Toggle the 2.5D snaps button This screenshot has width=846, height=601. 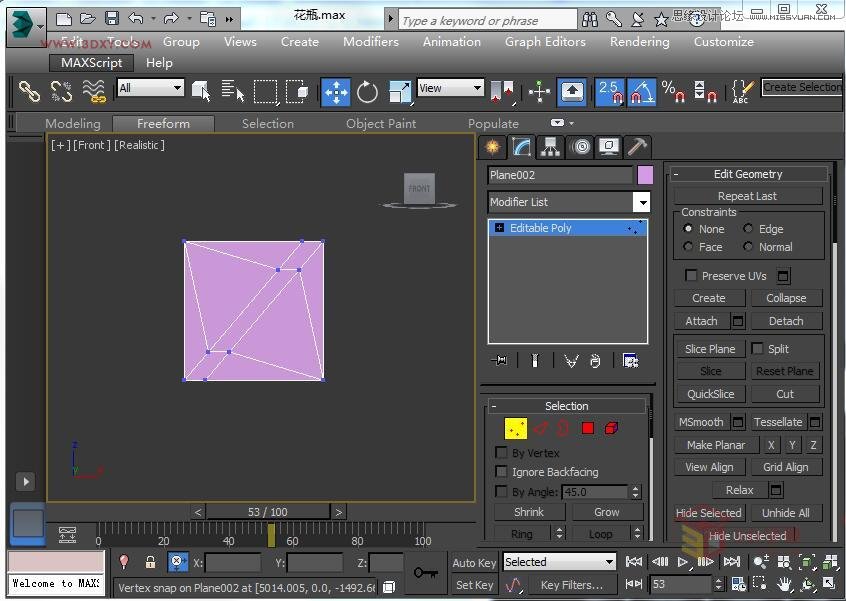tap(610, 92)
